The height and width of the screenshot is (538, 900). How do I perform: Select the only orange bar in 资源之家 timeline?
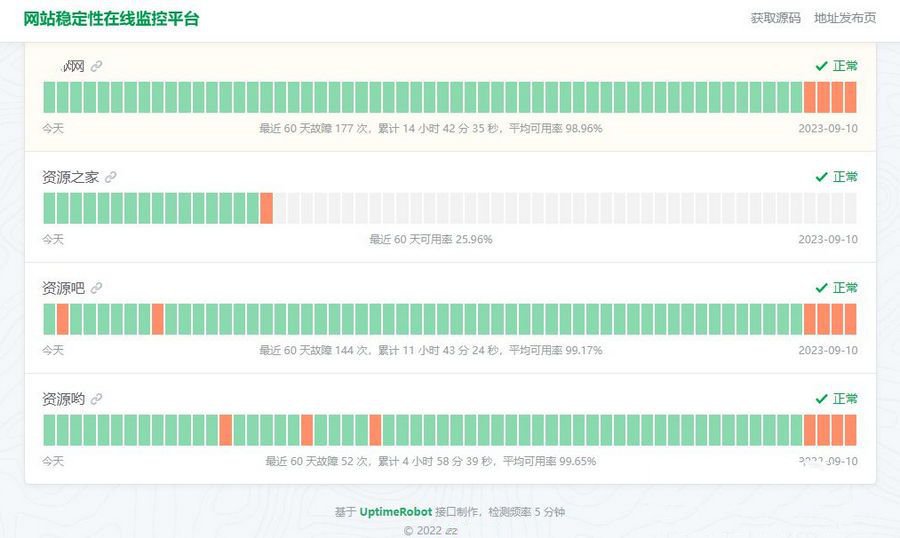pyautogui.click(x=266, y=208)
